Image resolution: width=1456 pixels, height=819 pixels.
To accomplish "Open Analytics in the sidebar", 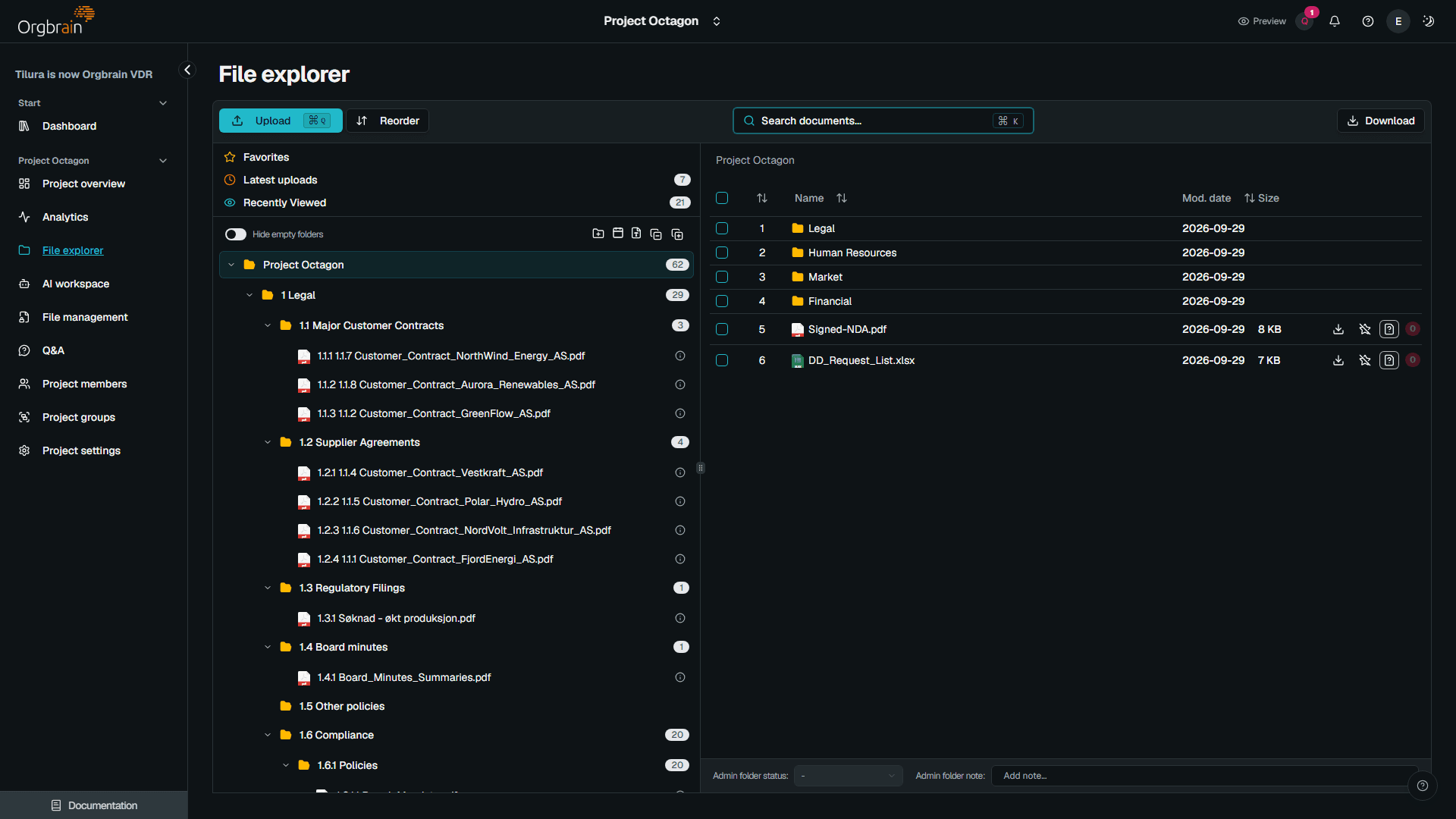I will (x=65, y=217).
